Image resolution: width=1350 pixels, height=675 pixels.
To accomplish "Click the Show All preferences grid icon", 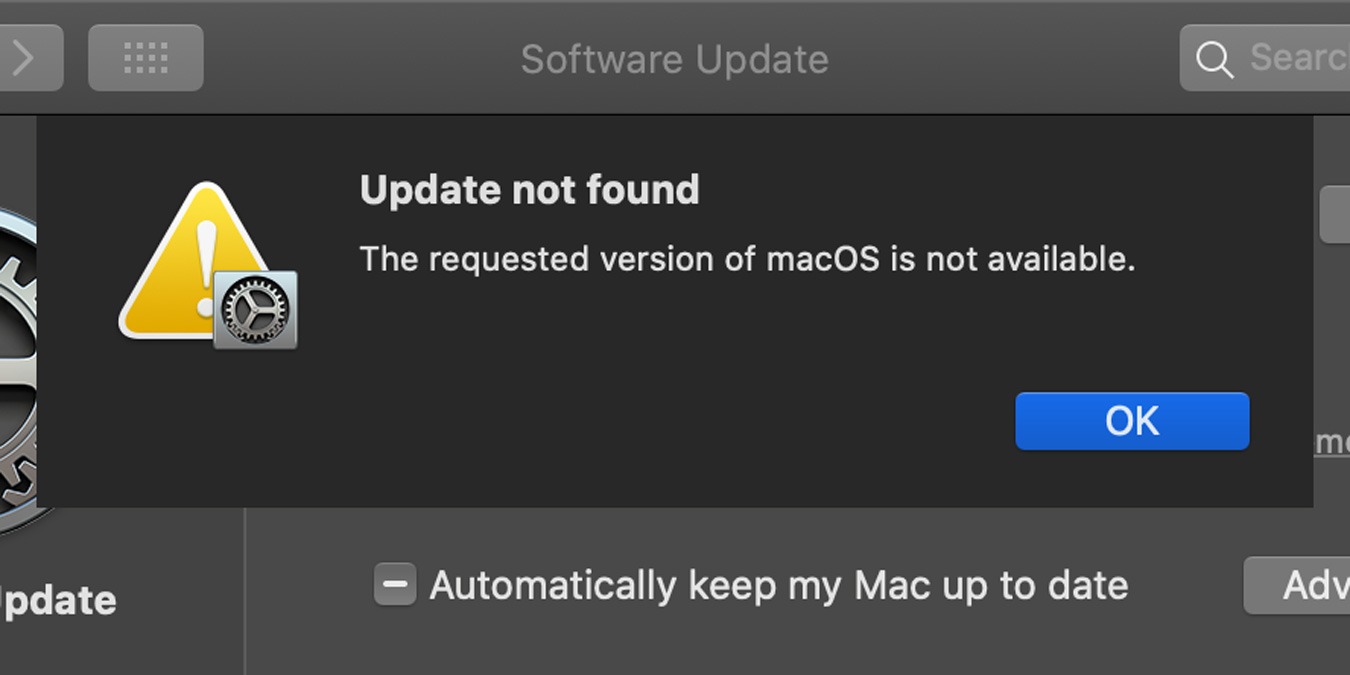I will [145, 57].
